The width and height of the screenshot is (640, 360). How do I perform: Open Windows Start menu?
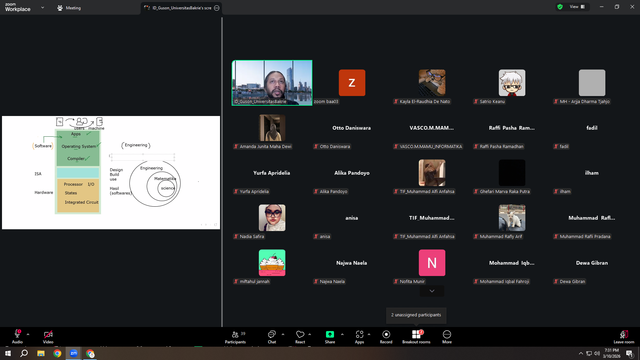(8, 353)
